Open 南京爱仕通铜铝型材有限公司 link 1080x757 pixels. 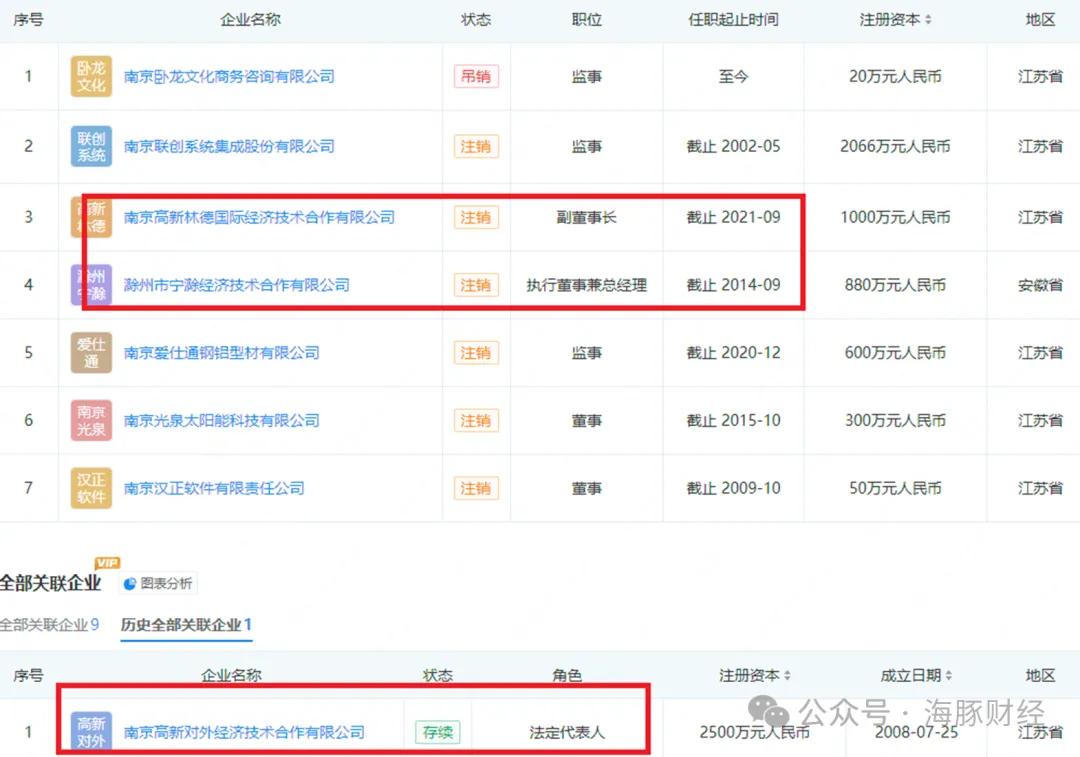(x=221, y=353)
